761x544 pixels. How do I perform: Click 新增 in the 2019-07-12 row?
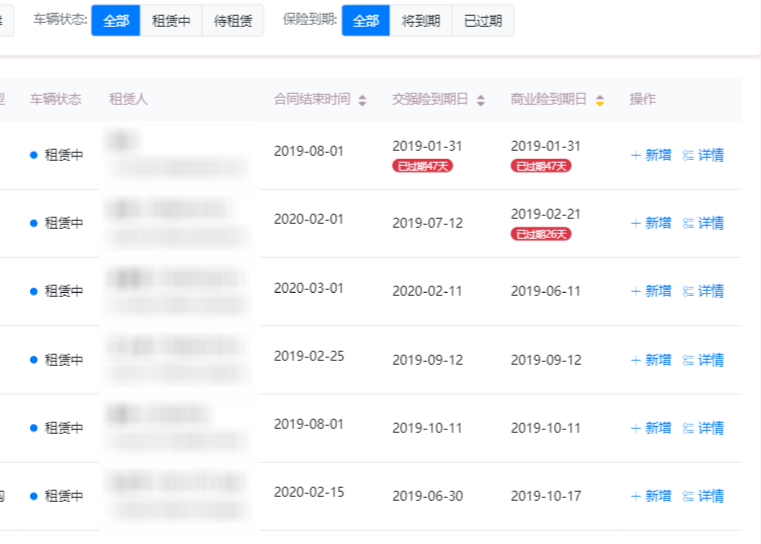pyautogui.click(x=651, y=223)
